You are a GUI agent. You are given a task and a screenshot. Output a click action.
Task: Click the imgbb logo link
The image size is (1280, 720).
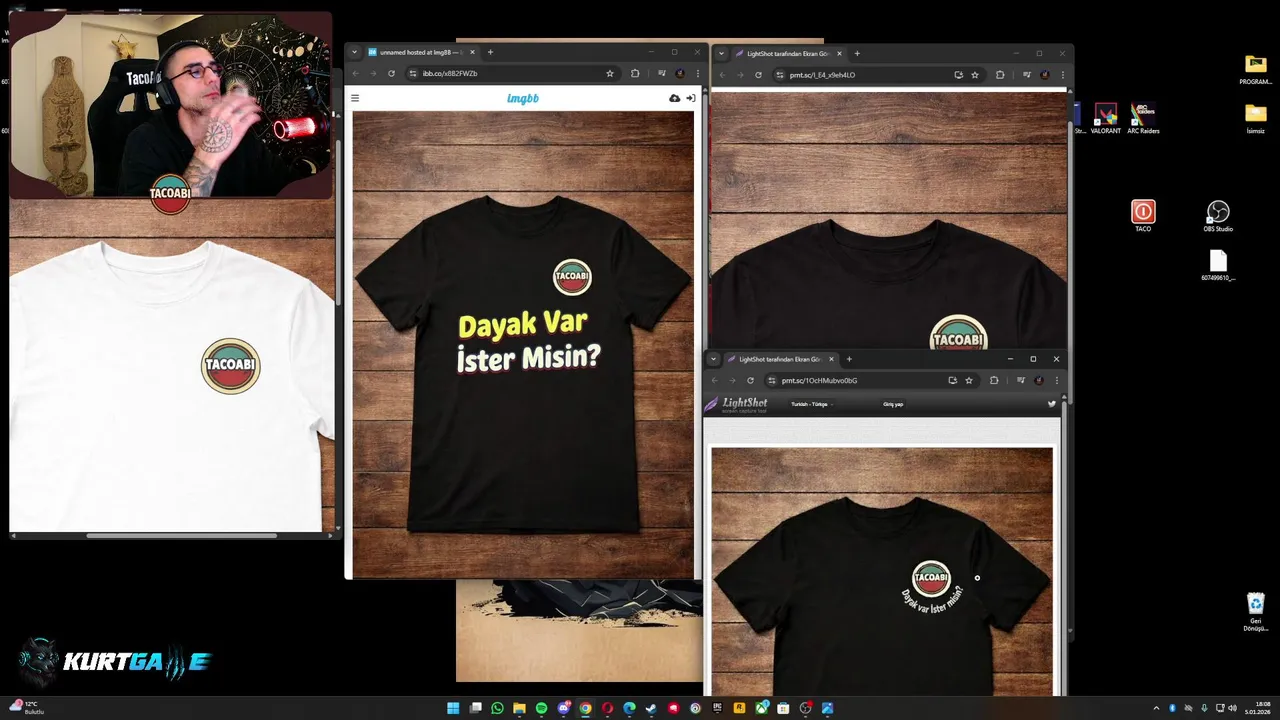click(x=523, y=98)
